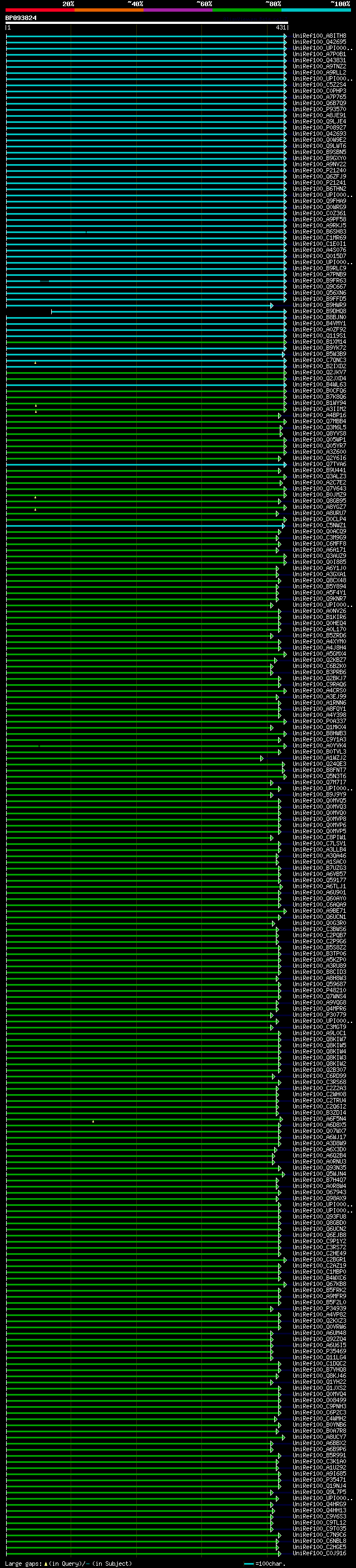Select the UniRef100_B5W3B9 label
Viewport: 356px width, 1568px height.
[319, 354]
